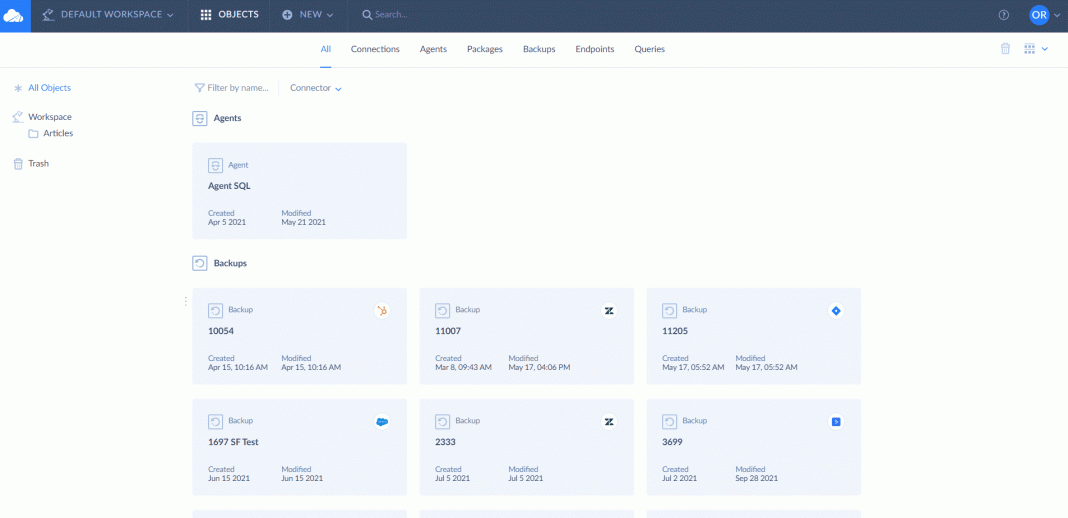
Task: Switch to the Endpoints tab
Action: 595,49
